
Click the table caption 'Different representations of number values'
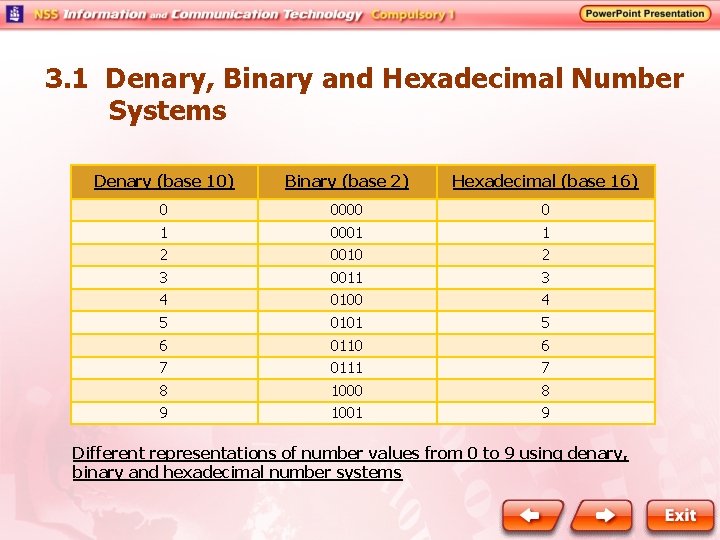click(350, 463)
